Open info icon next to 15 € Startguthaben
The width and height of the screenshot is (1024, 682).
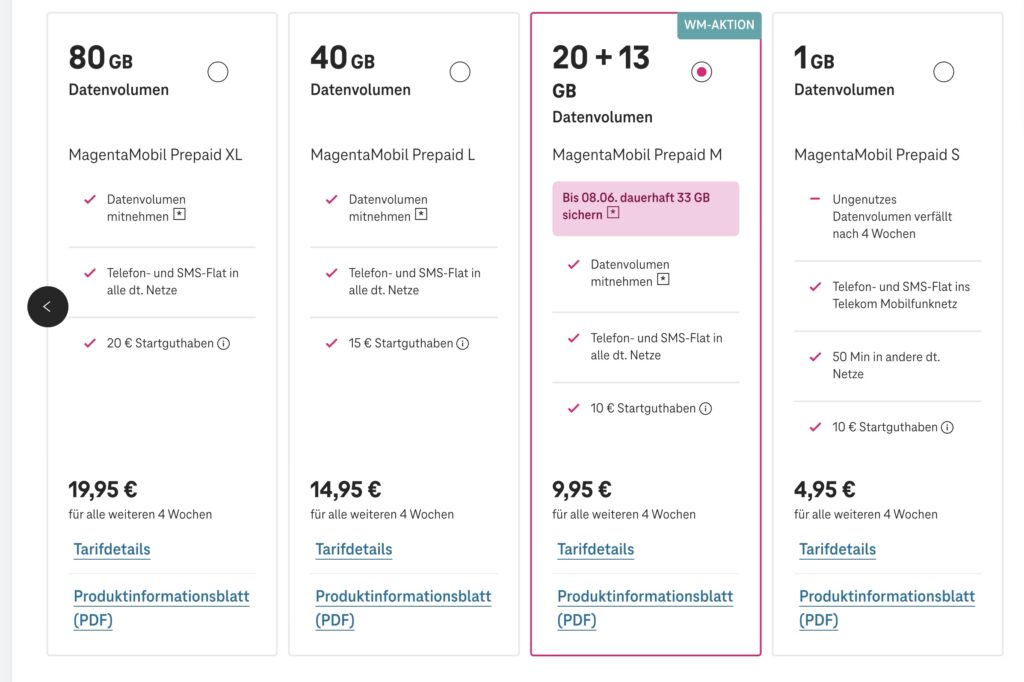[462, 344]
